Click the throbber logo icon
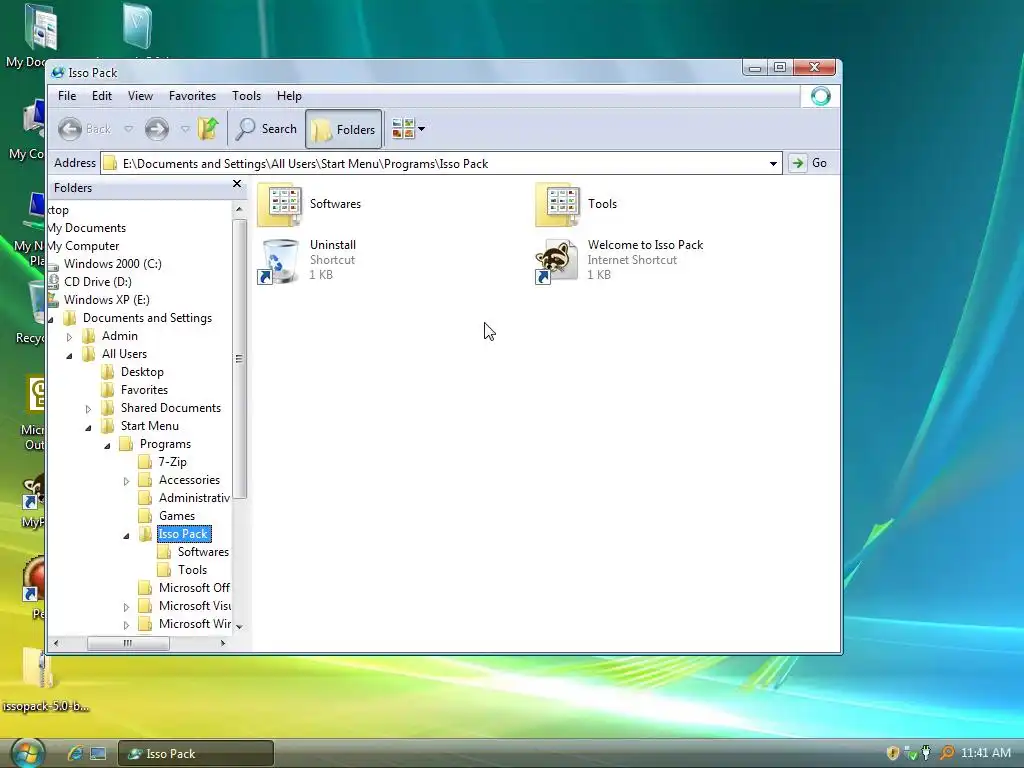Screen dimensions: 1024x768 [x=821, y=97]
